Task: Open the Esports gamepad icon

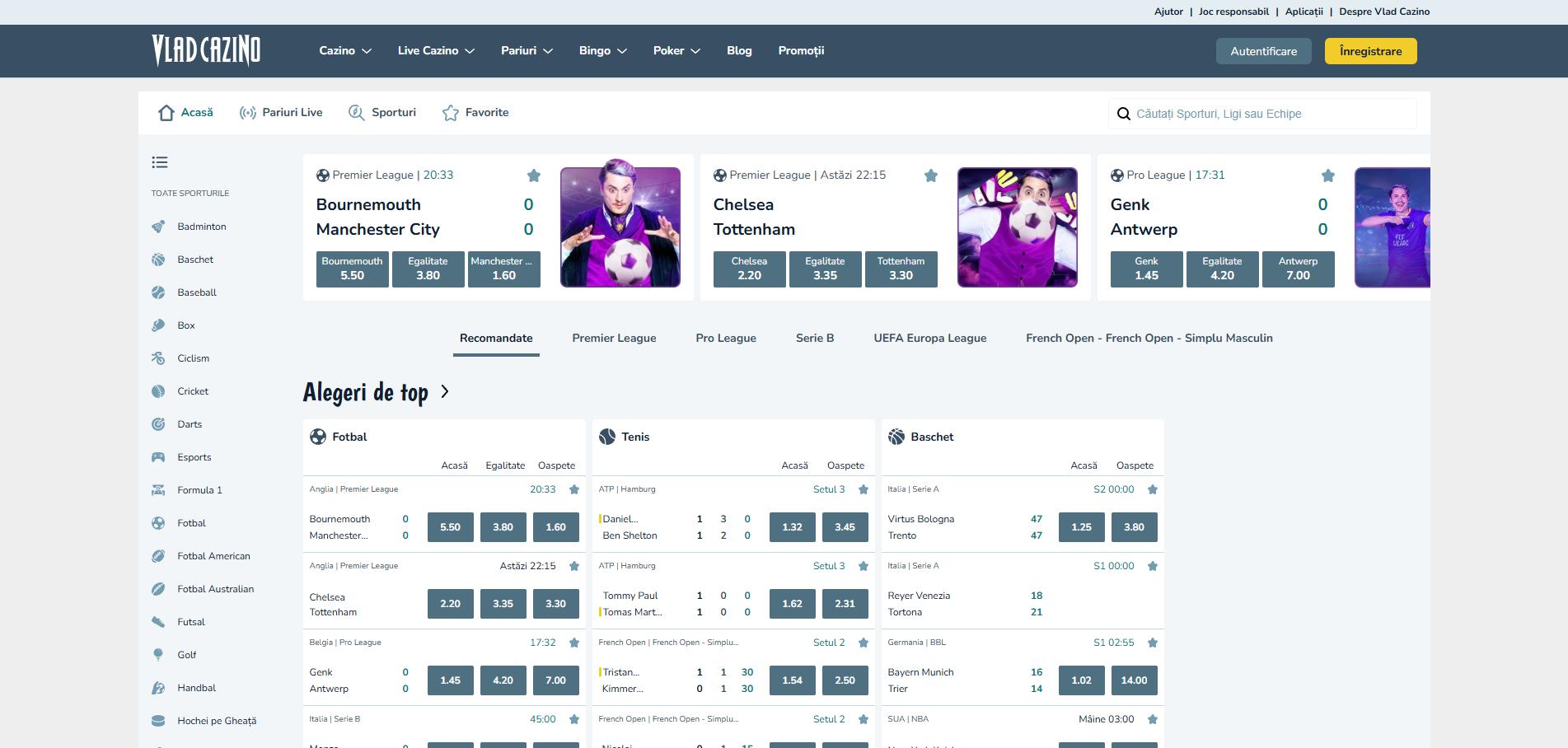Action: 158,457
